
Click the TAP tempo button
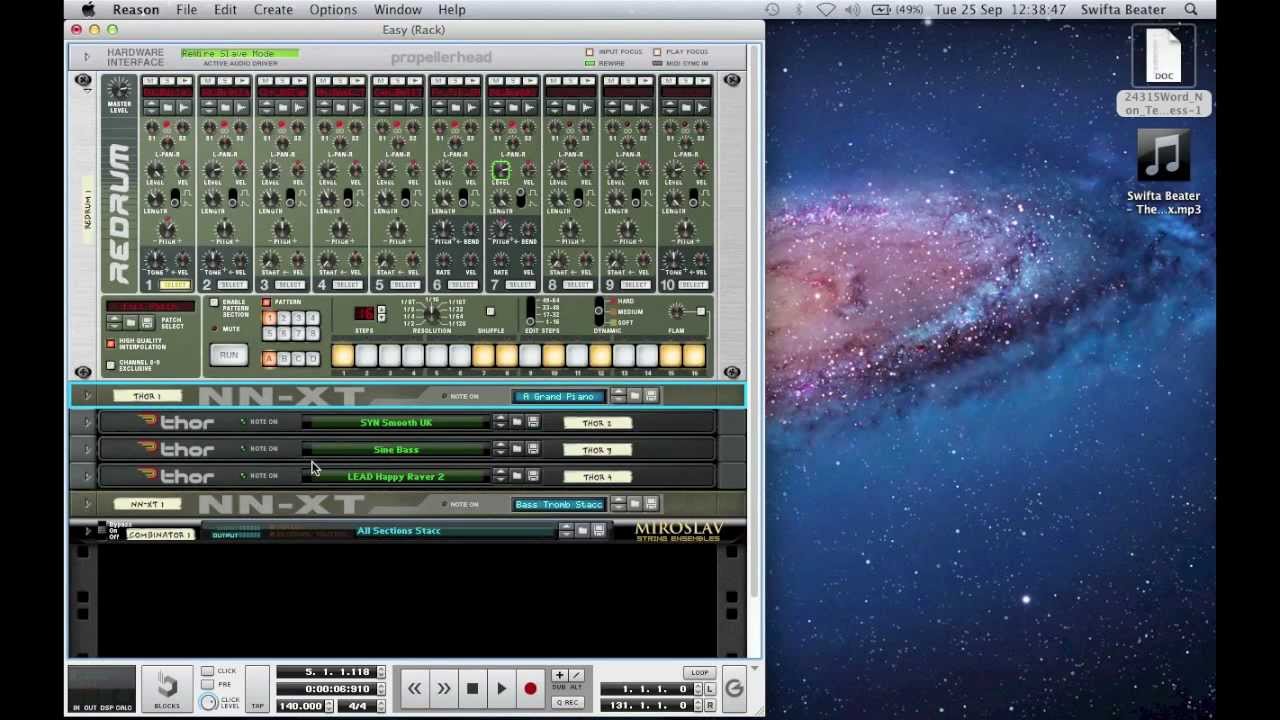tap(257, 689)
